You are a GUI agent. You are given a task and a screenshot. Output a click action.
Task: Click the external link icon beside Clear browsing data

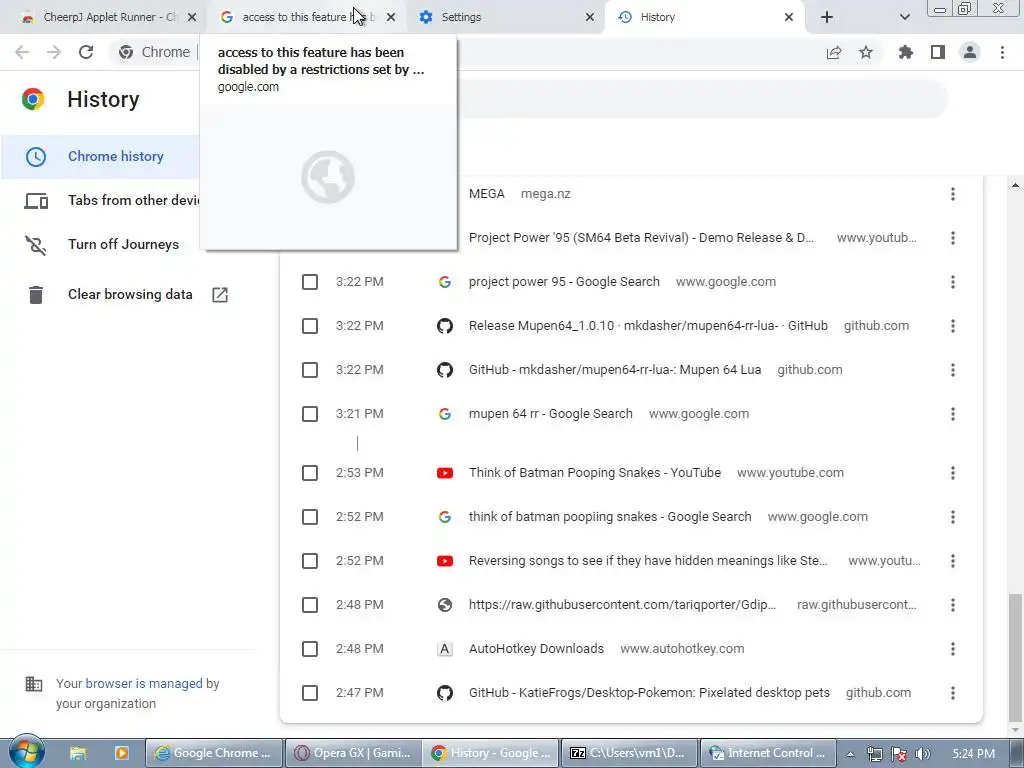(x=220, y=295)
